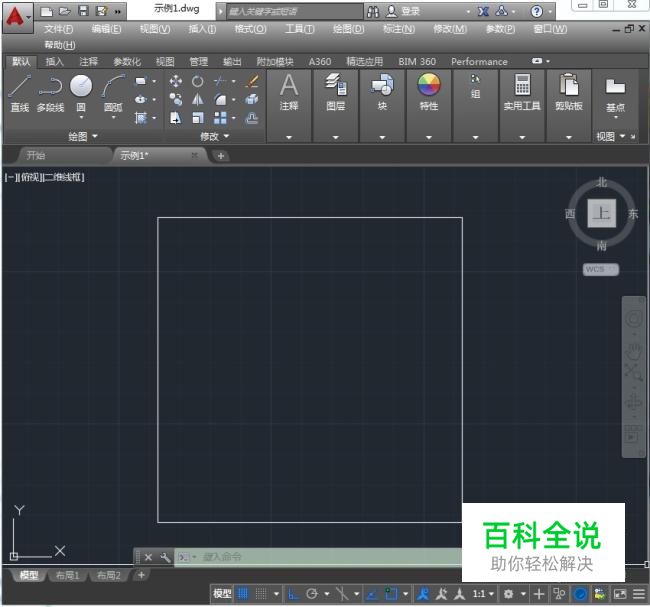The width and height of the screenshot is (650, 607).
Task: Open the 1:1 annotation scale dropdown
Action: coord(482,594)
